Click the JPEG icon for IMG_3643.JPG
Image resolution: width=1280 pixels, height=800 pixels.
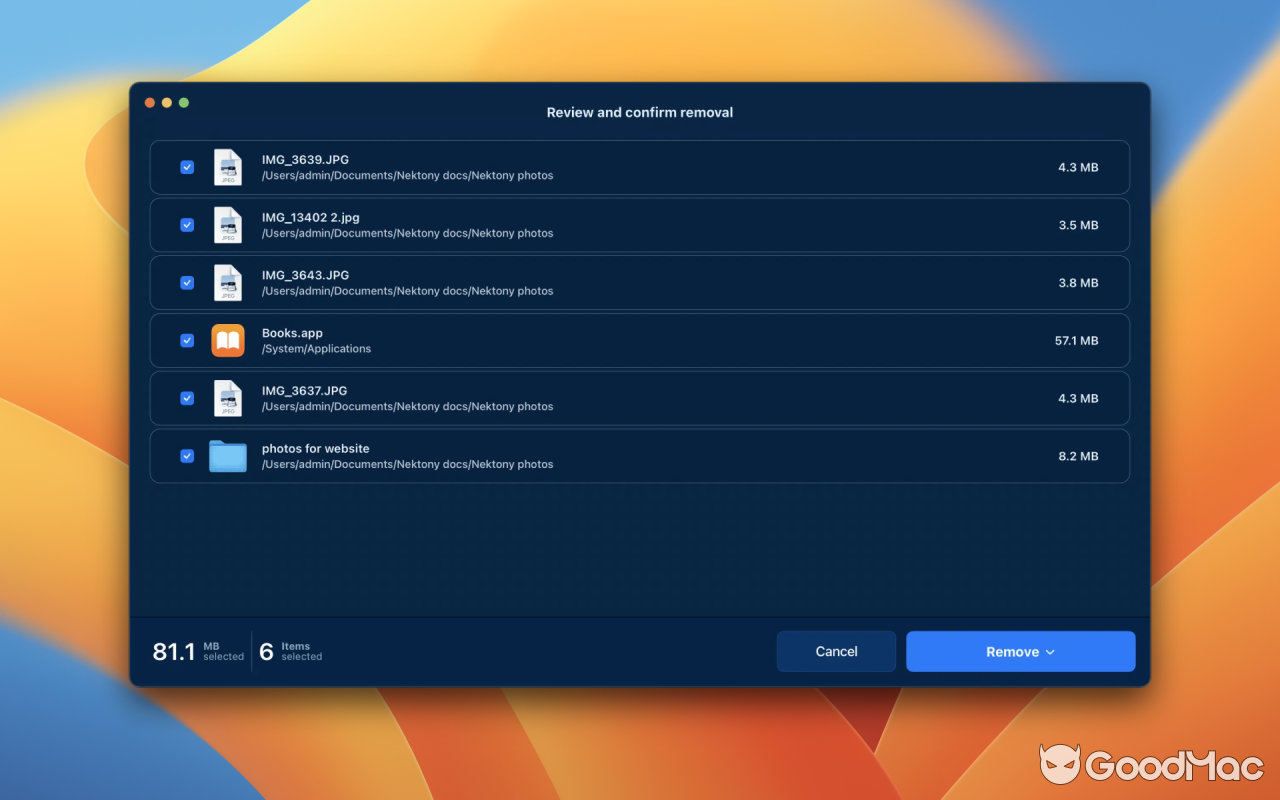228,282
